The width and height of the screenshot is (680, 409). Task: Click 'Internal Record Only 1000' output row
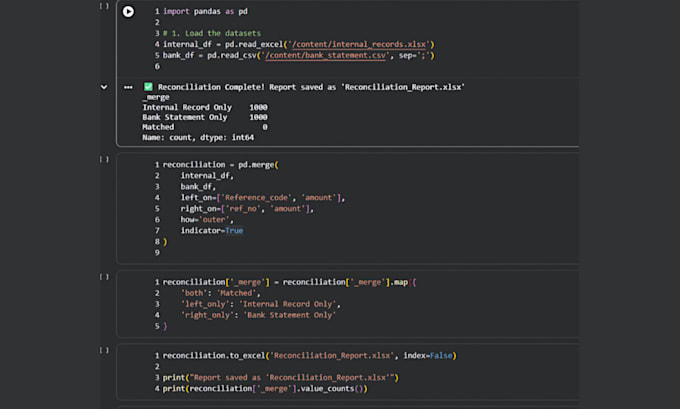(205, 107)
